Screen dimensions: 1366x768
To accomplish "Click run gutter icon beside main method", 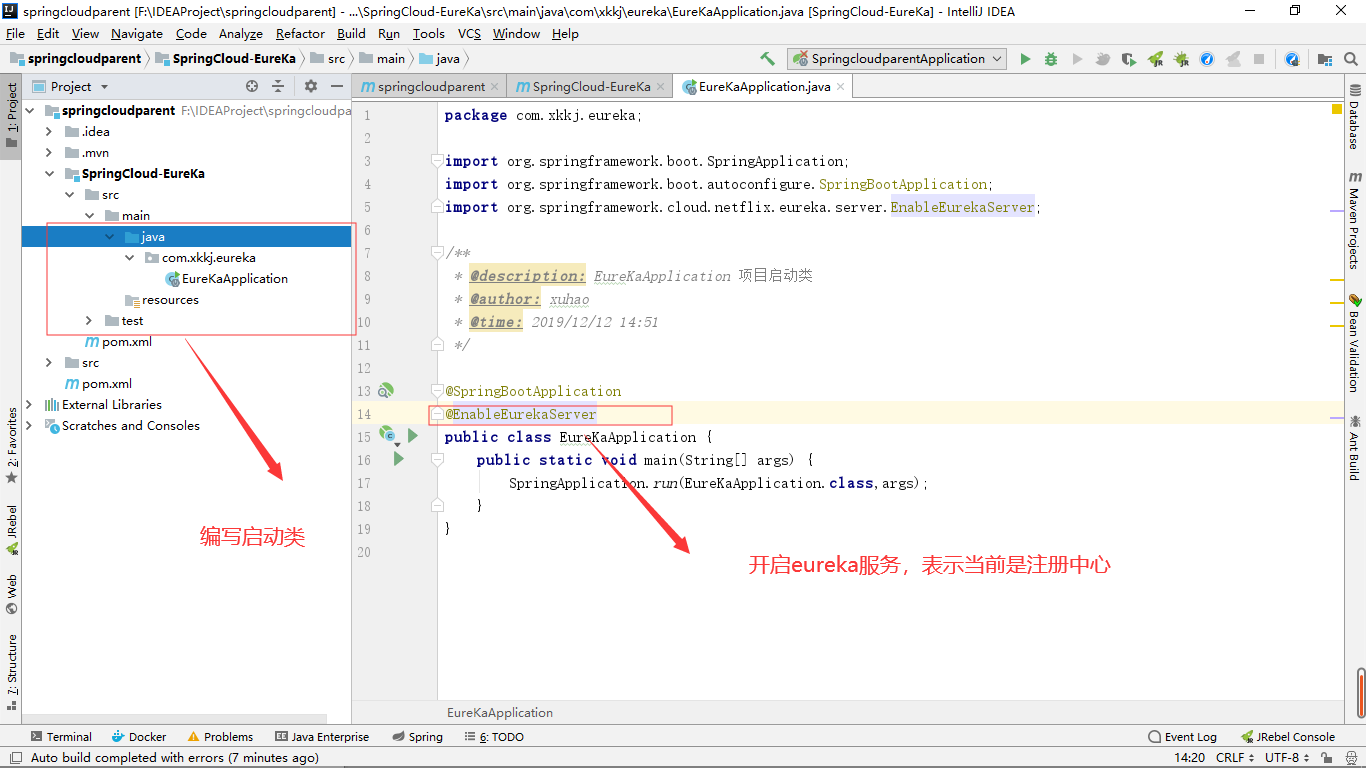I will tap(398, 459).
